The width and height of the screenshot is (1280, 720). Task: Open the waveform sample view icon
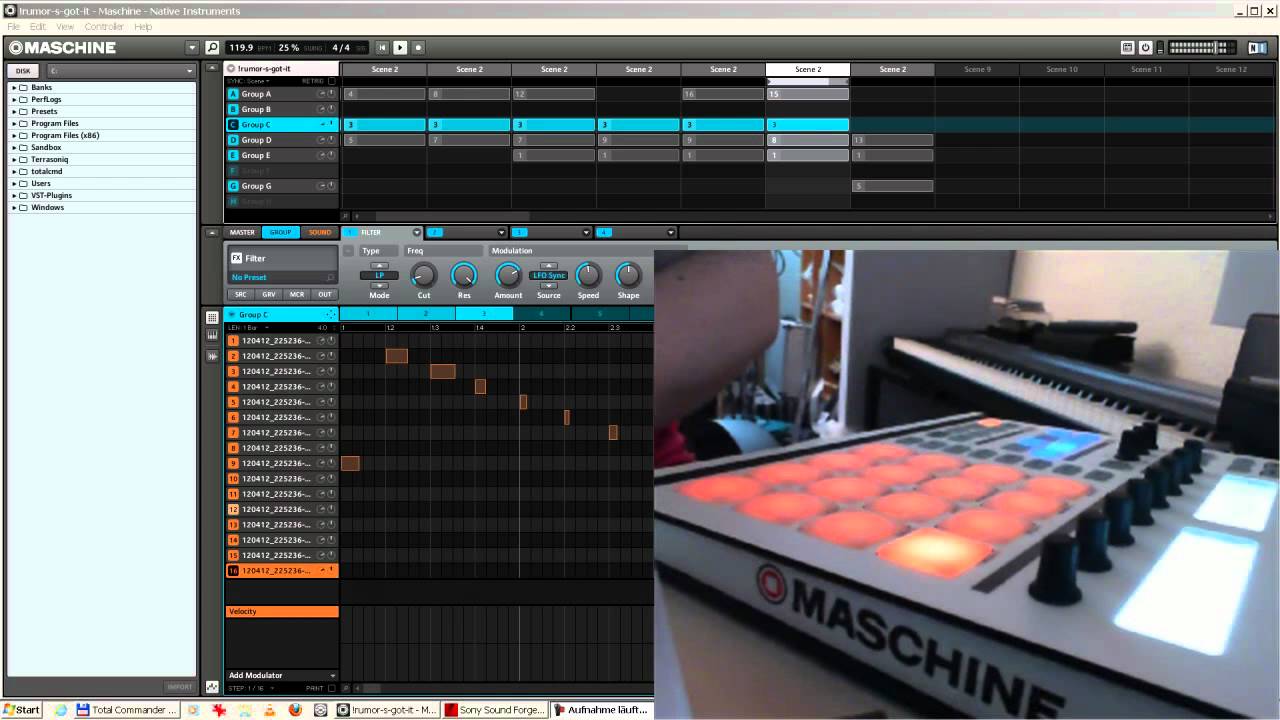[212, 356]
